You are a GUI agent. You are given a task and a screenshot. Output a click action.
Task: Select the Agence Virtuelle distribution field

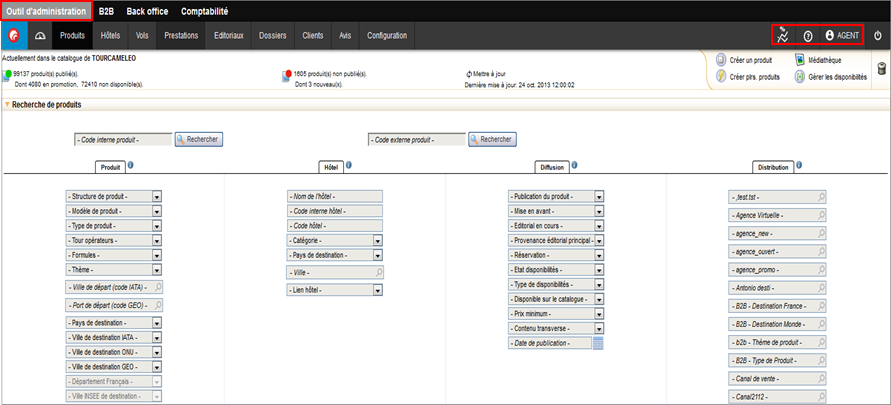[x=778, y=215]
